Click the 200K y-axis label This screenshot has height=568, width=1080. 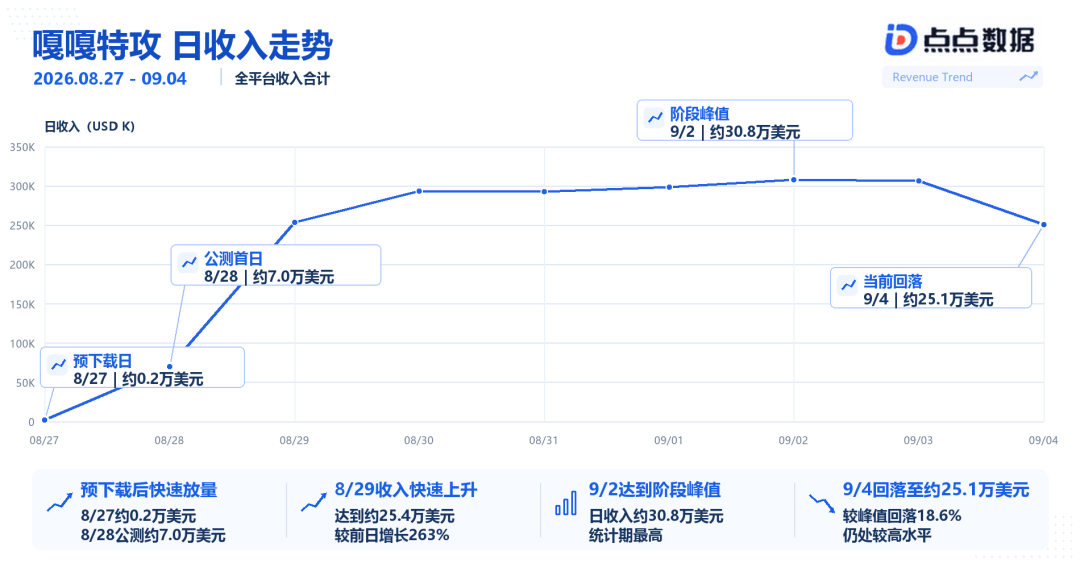pyautogui.click(x=22, y=265)
